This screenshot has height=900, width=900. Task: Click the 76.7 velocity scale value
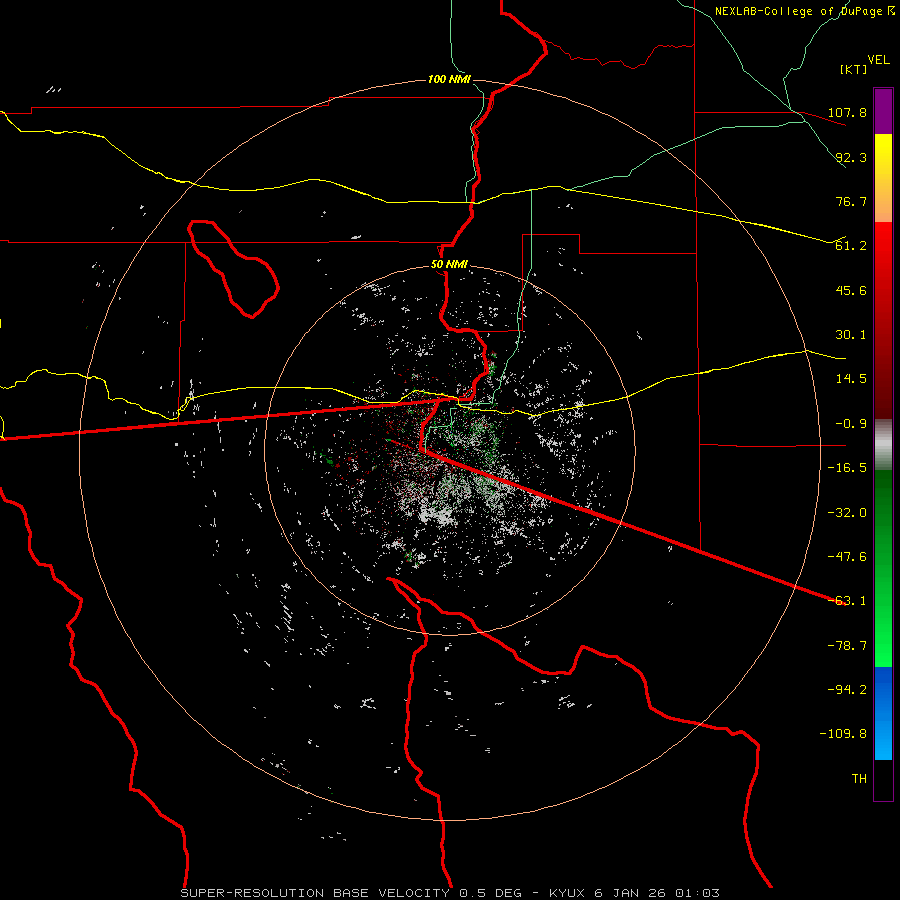(851, 201)
